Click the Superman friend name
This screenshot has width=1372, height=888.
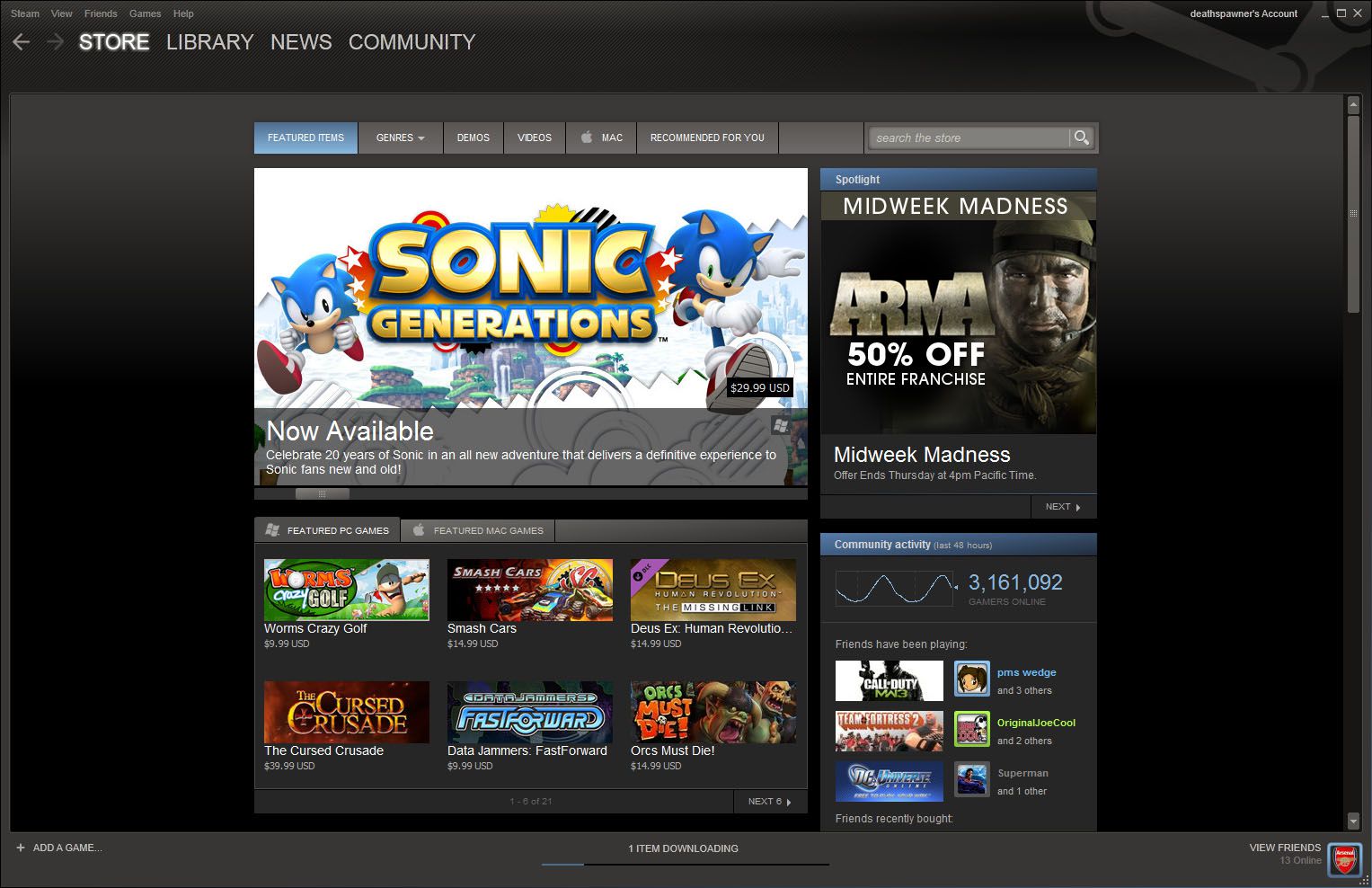[x=1022, y=773]
